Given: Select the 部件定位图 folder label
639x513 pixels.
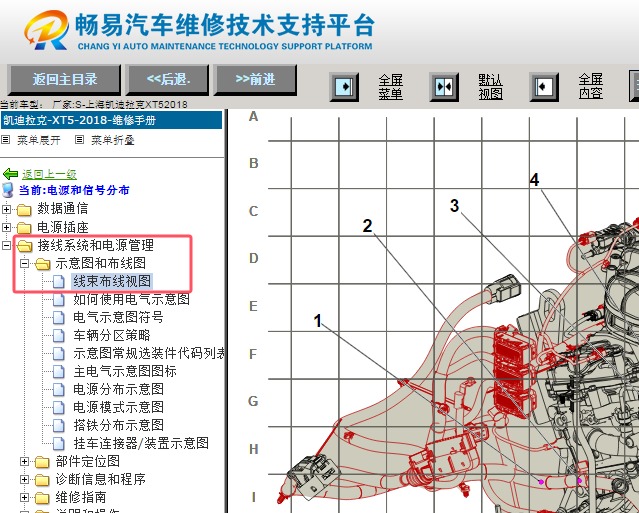Looking at the screenshot, I should click(x=88, y=461).
